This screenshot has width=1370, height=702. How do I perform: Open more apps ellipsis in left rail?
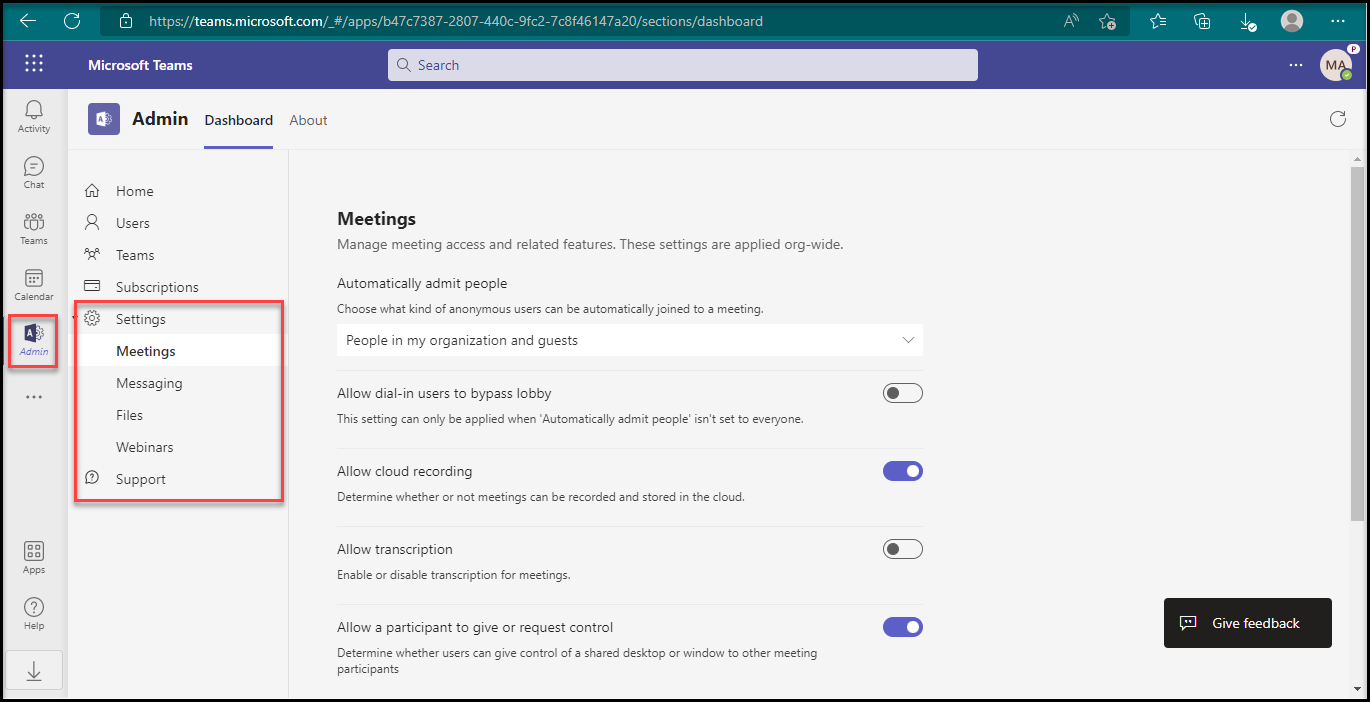coord(34,397)
